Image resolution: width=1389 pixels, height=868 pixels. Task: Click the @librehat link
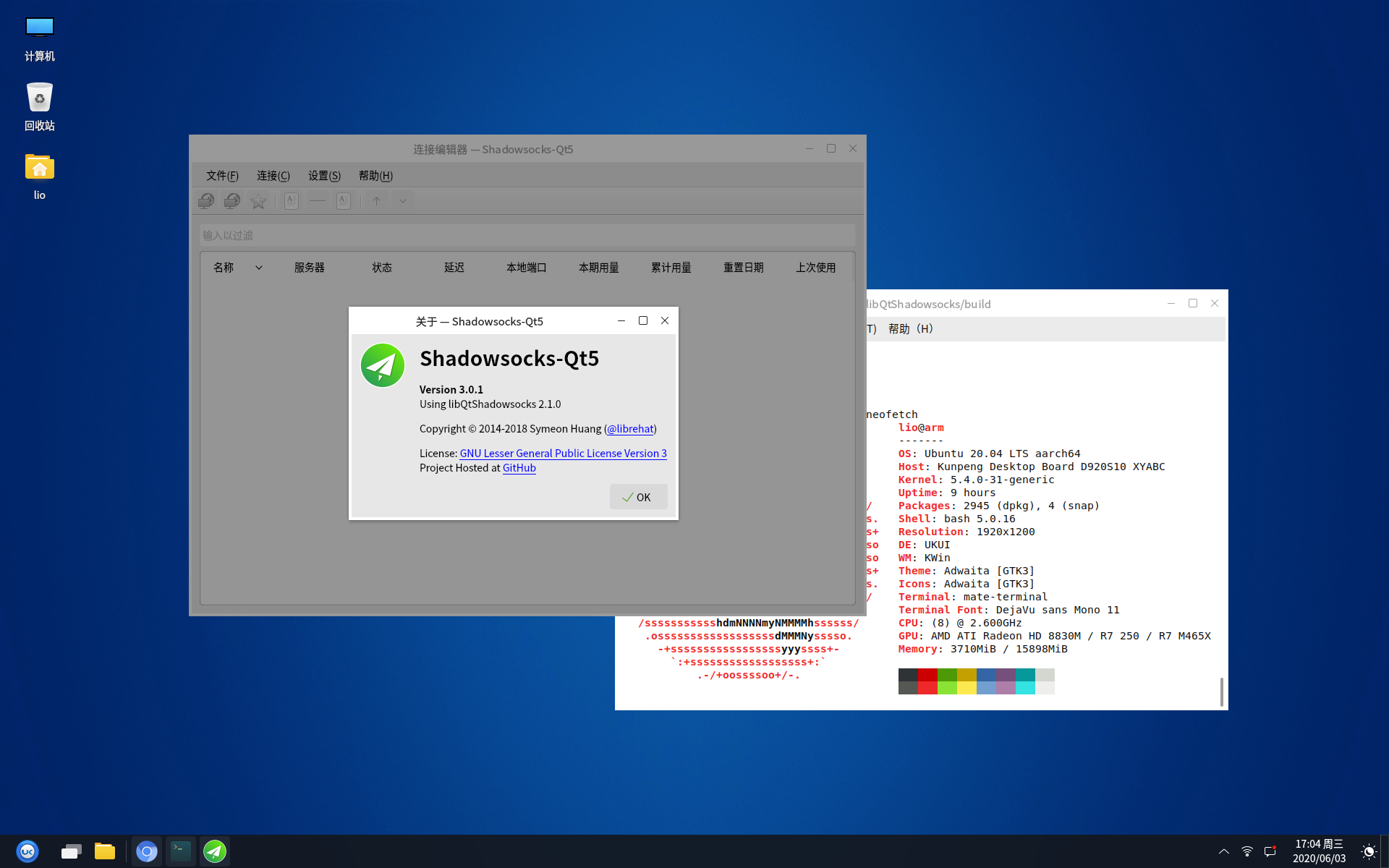coord(630,429)
